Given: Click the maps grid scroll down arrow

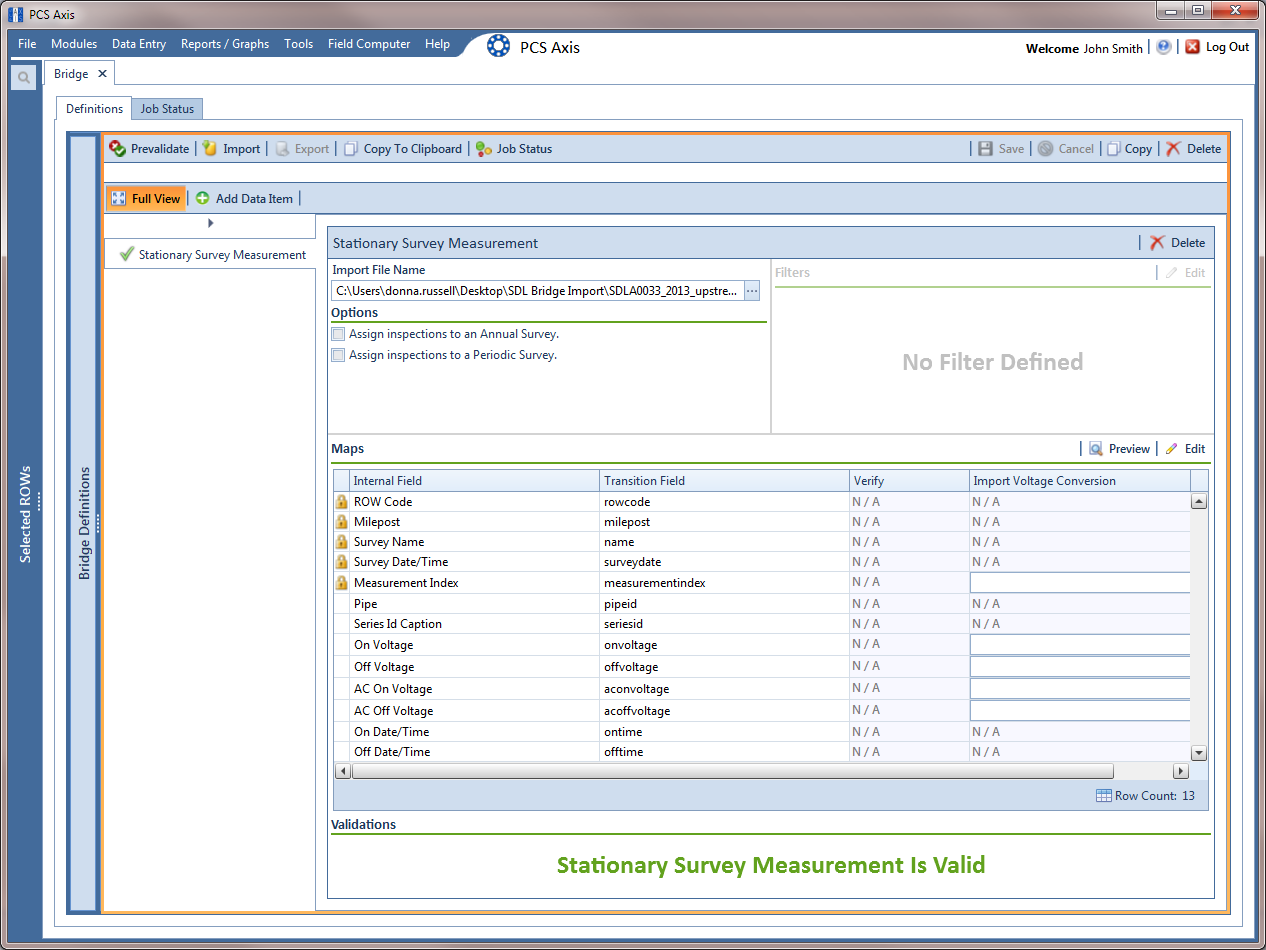Looking at the screenshot, I should point(1199,753).
